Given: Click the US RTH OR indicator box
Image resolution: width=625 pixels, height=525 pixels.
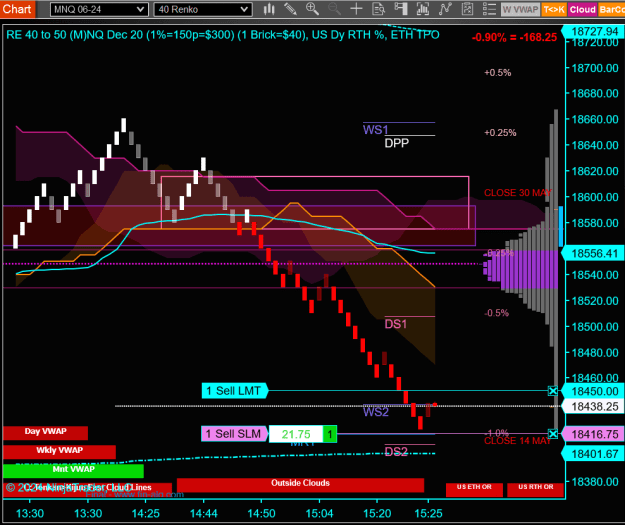Looking at the screenshot, I should (535, 489).
